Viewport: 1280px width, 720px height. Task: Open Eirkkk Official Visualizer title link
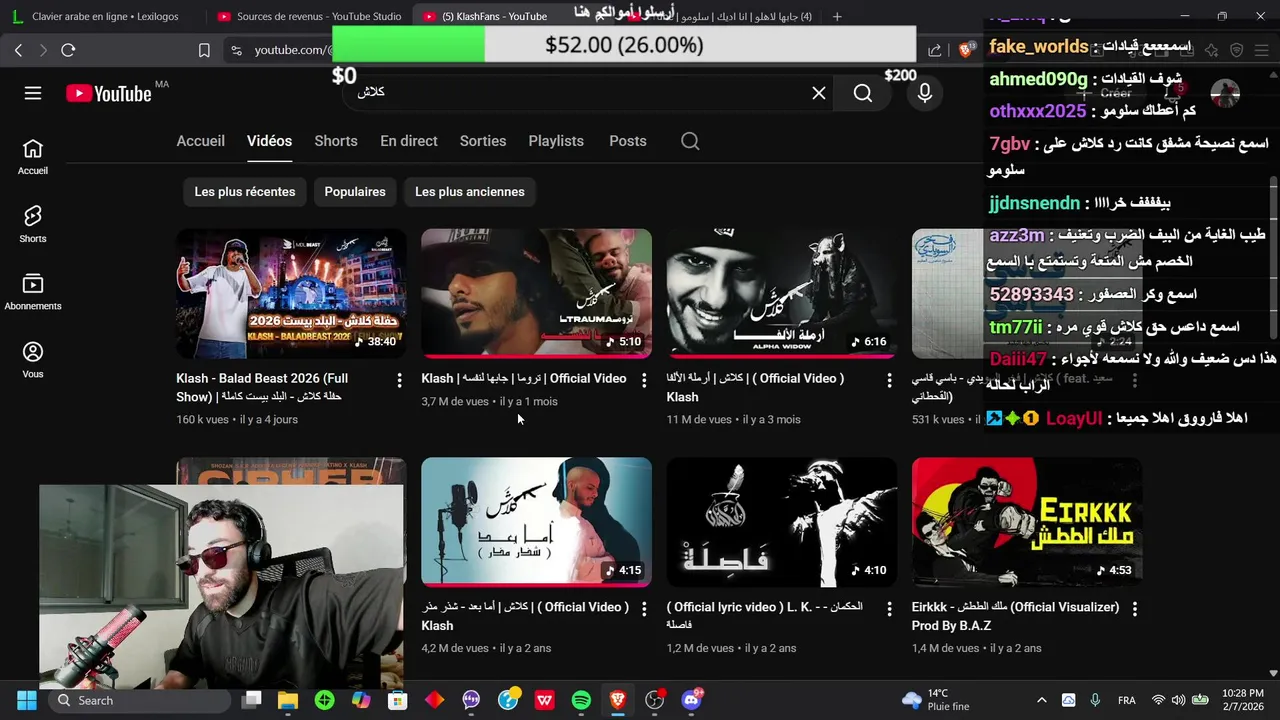tap(1015, 616)
